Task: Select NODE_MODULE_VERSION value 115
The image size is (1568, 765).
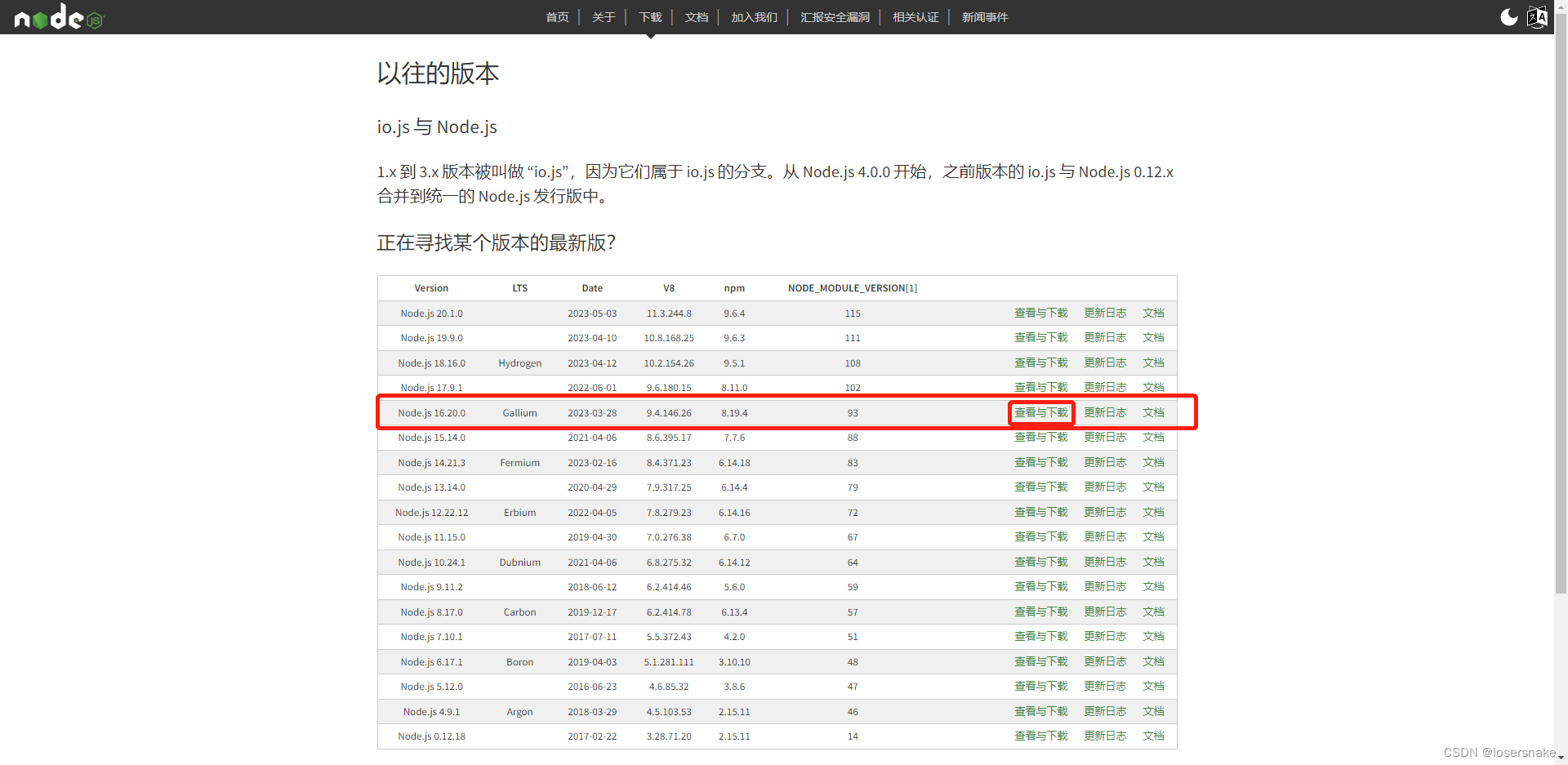Action: click(x=853, y=314)
